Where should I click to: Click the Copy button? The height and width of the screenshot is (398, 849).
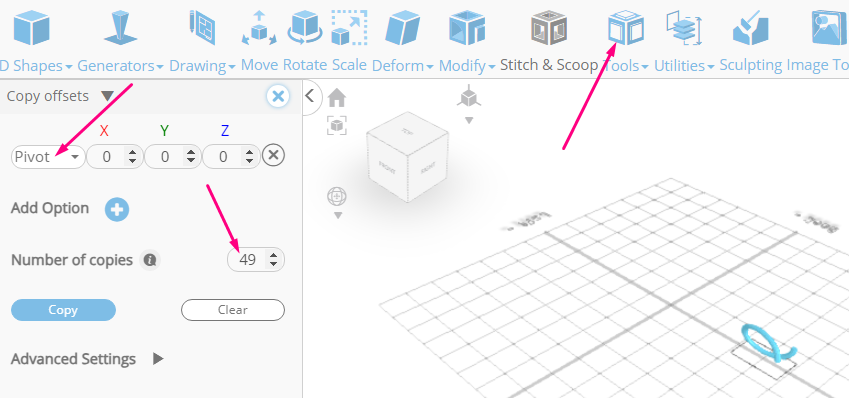(63, 310)
